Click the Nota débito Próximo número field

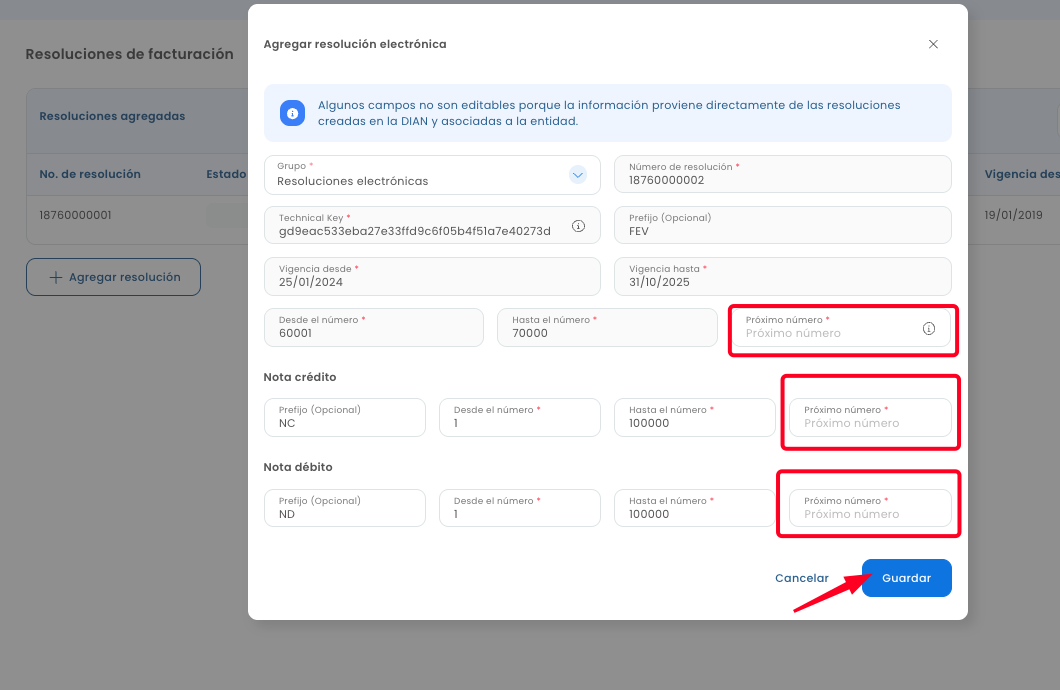(x=869, y=509)
